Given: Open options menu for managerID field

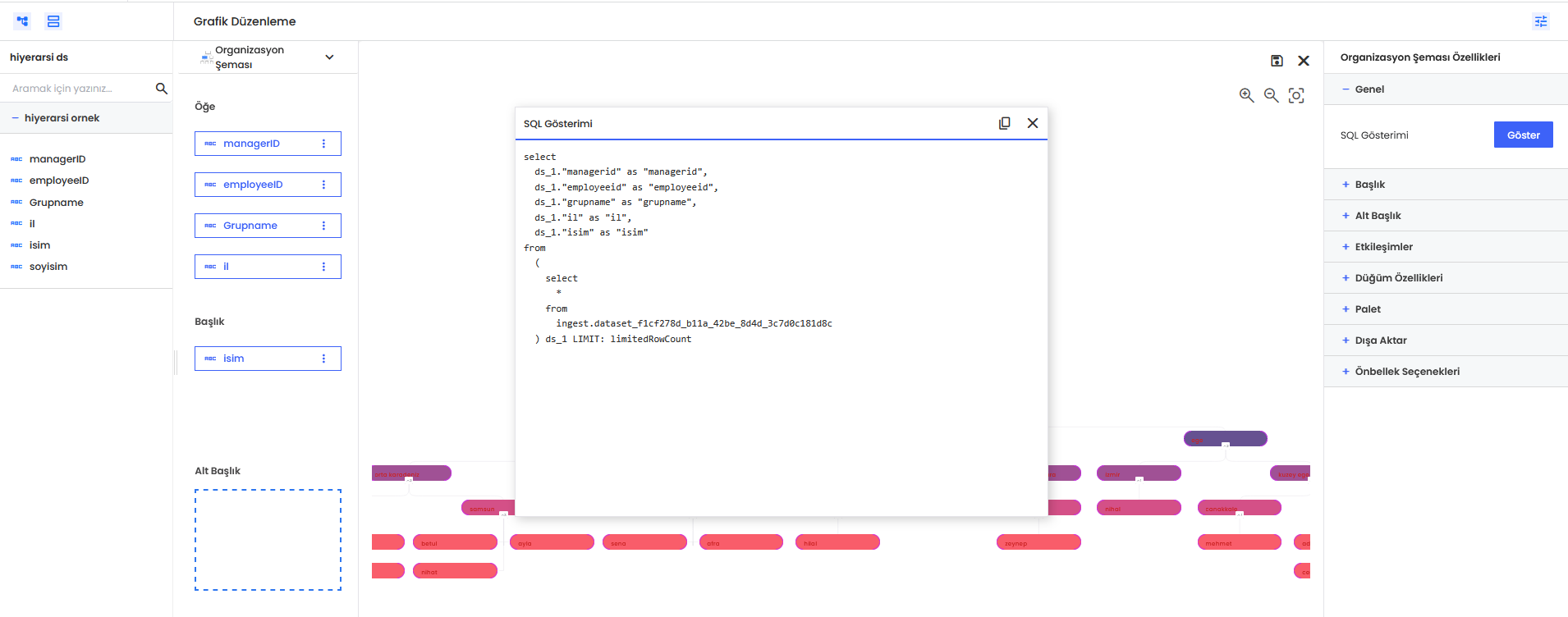Looking at the screenshot, I should [323, 144].
